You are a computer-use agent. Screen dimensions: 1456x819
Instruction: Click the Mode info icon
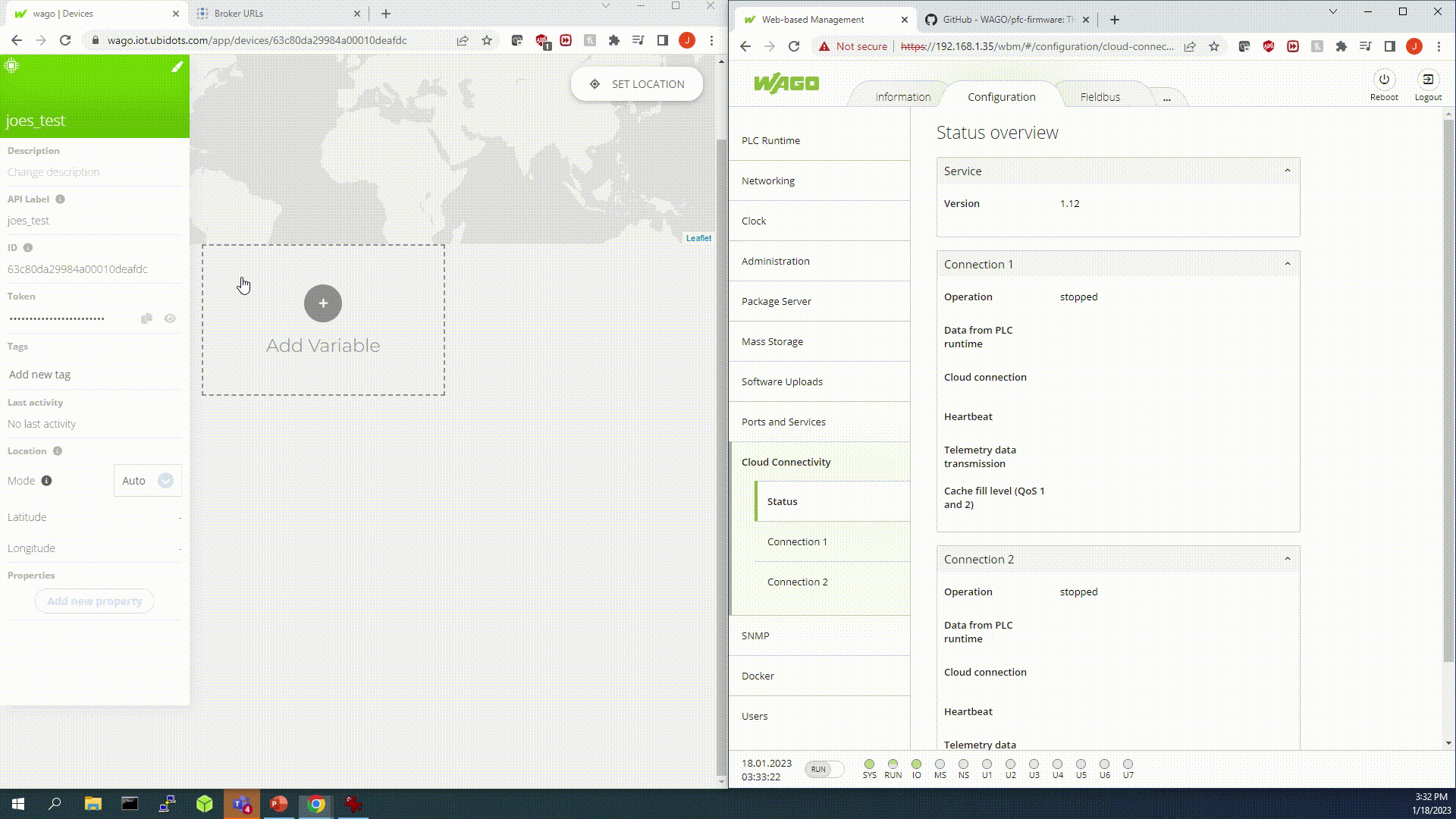46,481
